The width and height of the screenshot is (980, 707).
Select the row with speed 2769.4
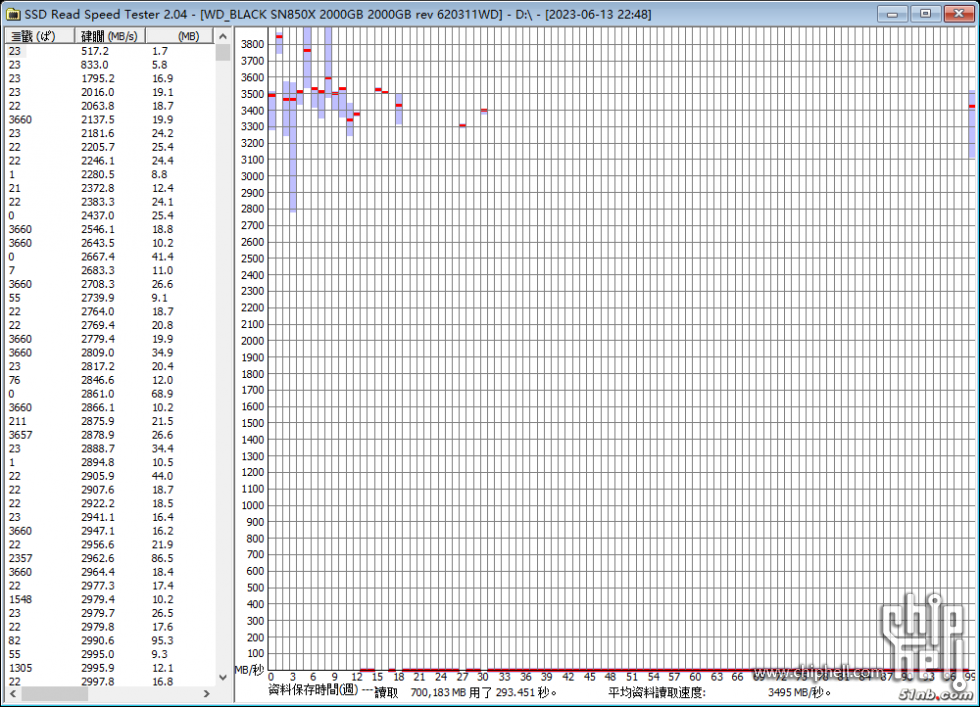coord(110,326)
